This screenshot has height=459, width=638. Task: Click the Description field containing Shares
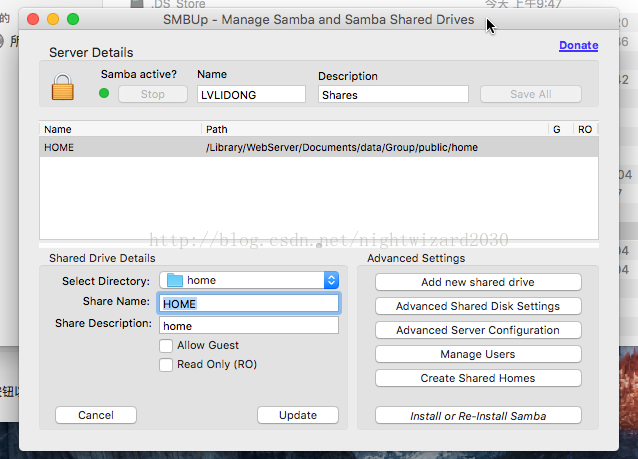393,94
